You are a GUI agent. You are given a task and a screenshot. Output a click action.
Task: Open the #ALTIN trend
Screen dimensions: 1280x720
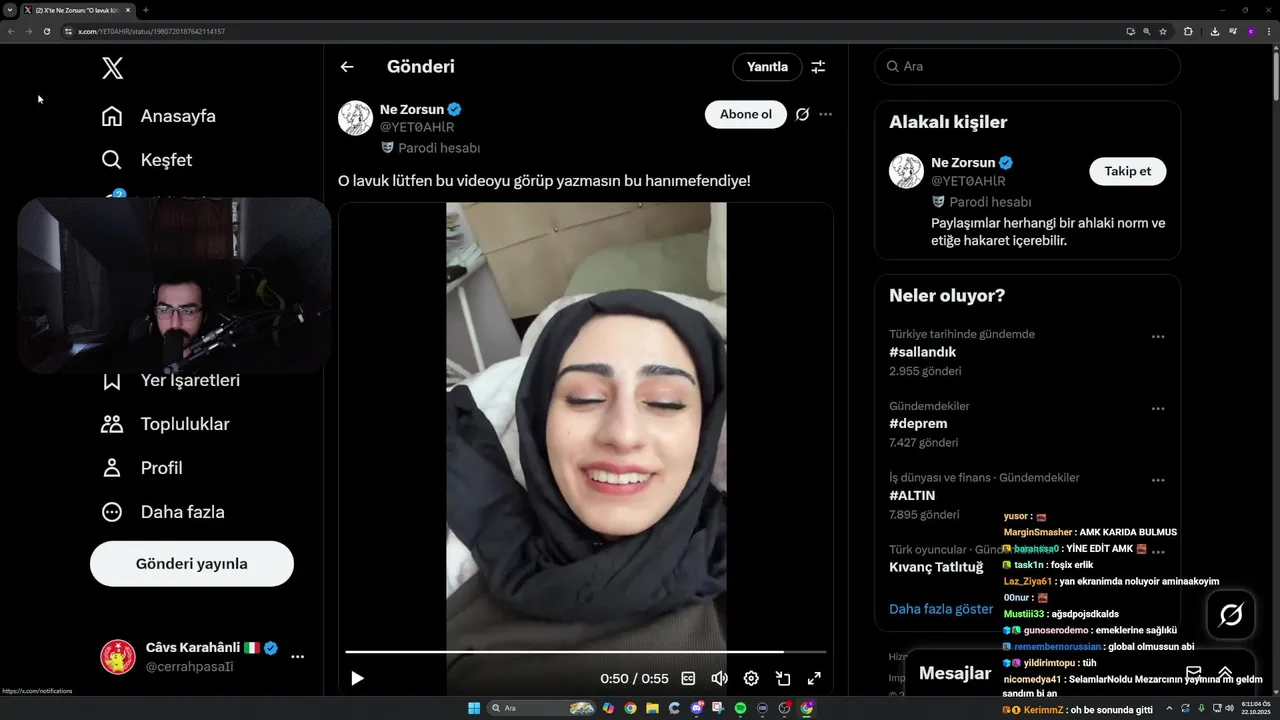point(912,495)
